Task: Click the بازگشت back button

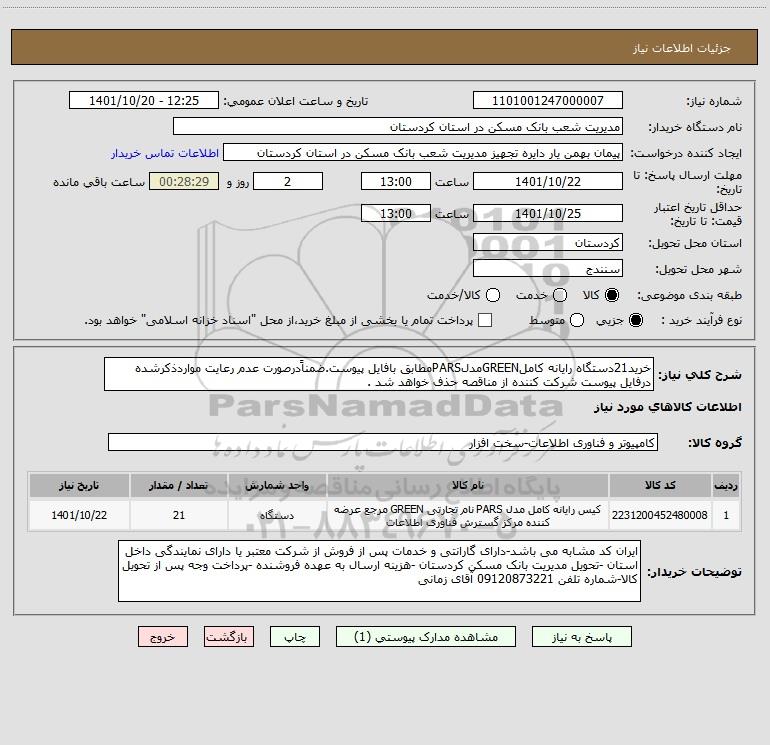Action: 229,637
